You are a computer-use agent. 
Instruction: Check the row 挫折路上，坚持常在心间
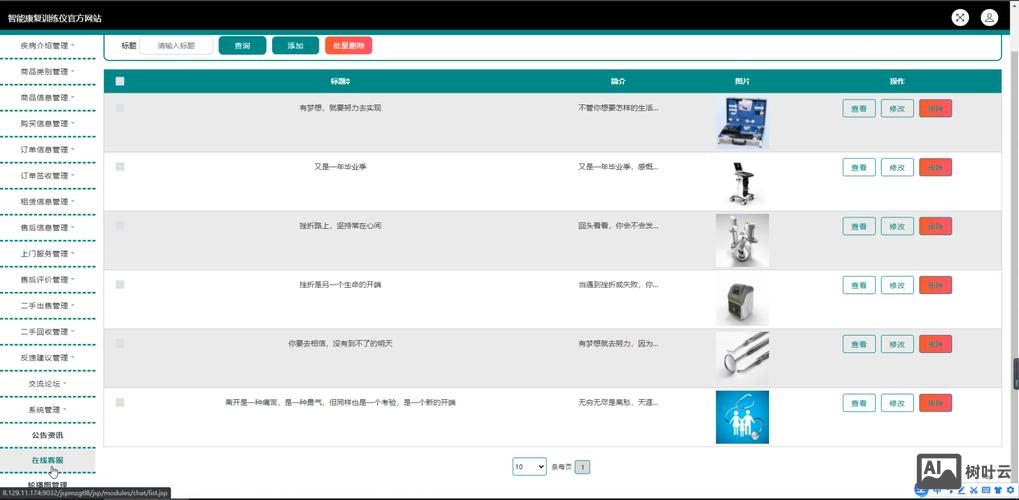coord(120,226)
